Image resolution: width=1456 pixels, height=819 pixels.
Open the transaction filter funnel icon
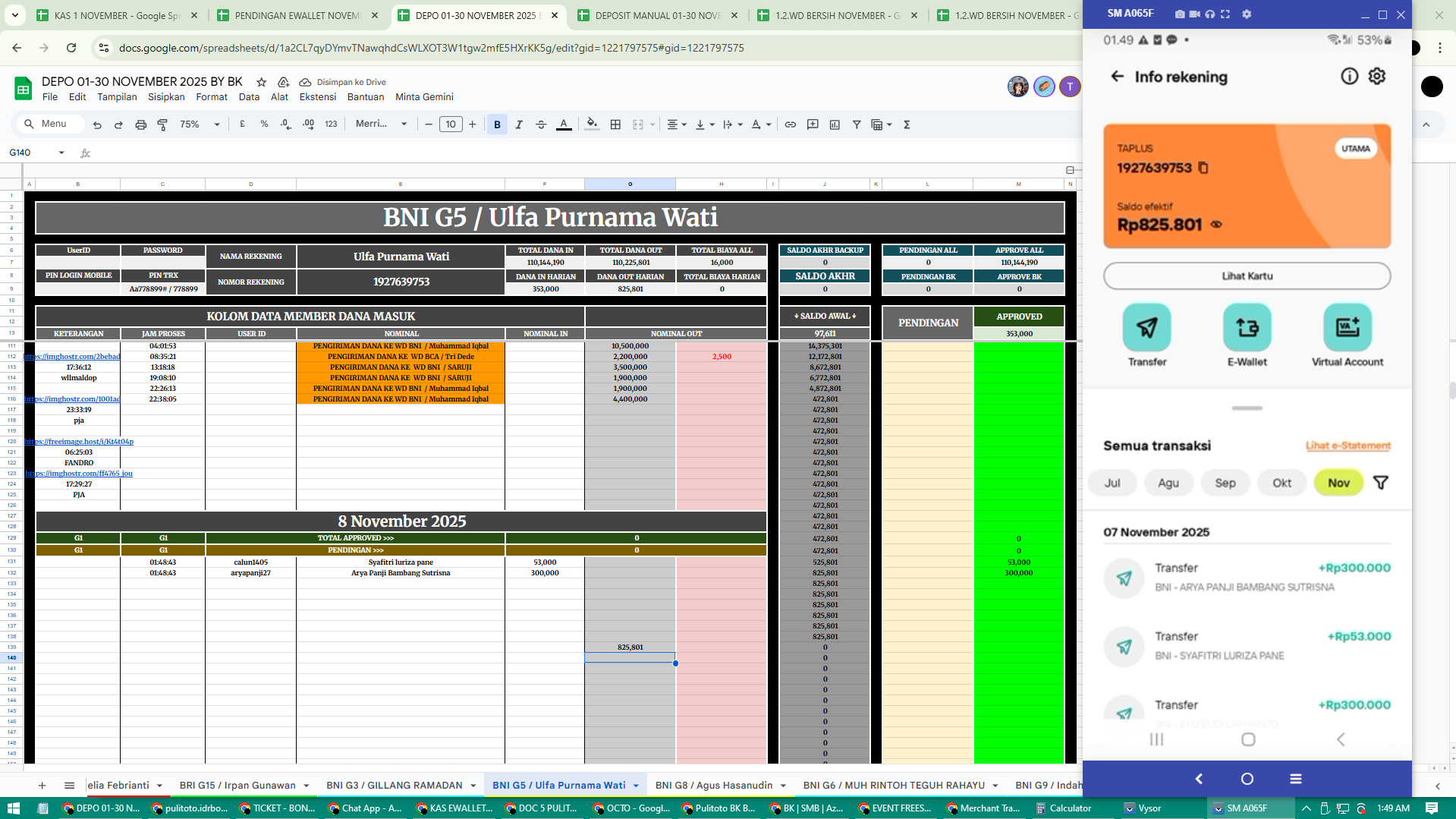[1381, 483]
